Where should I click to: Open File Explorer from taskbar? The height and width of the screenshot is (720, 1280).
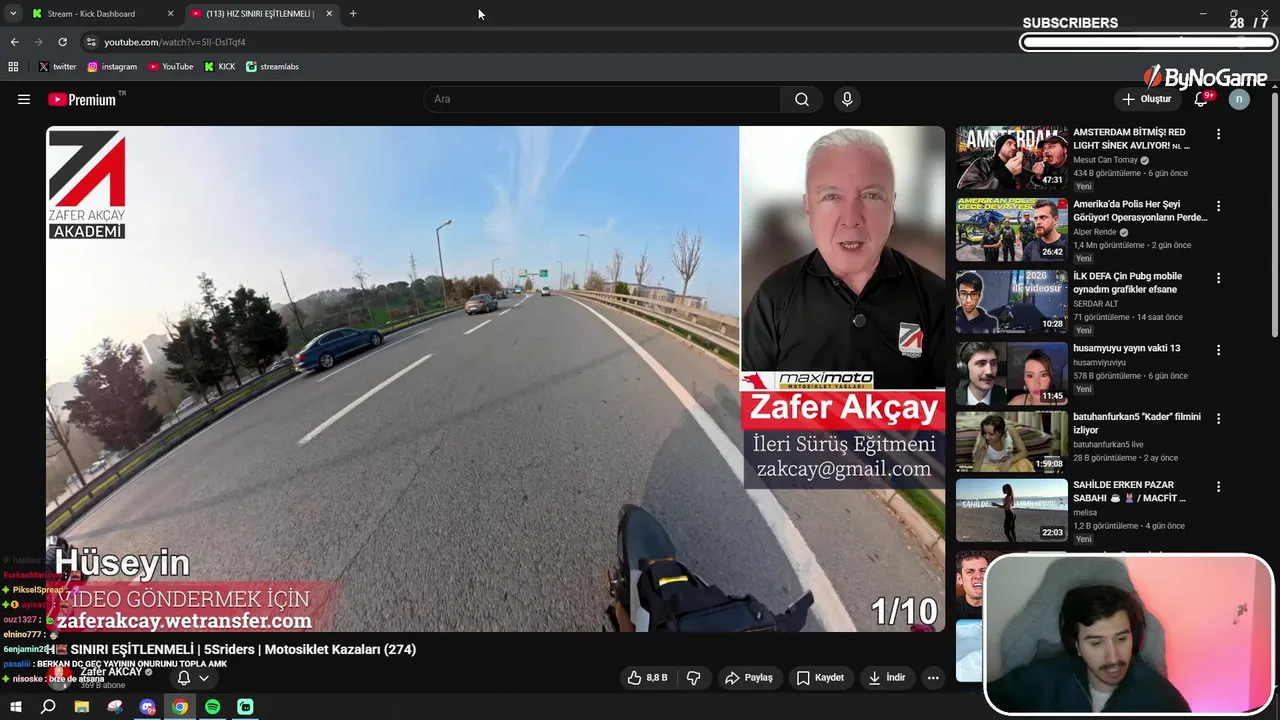click(82, 707)
